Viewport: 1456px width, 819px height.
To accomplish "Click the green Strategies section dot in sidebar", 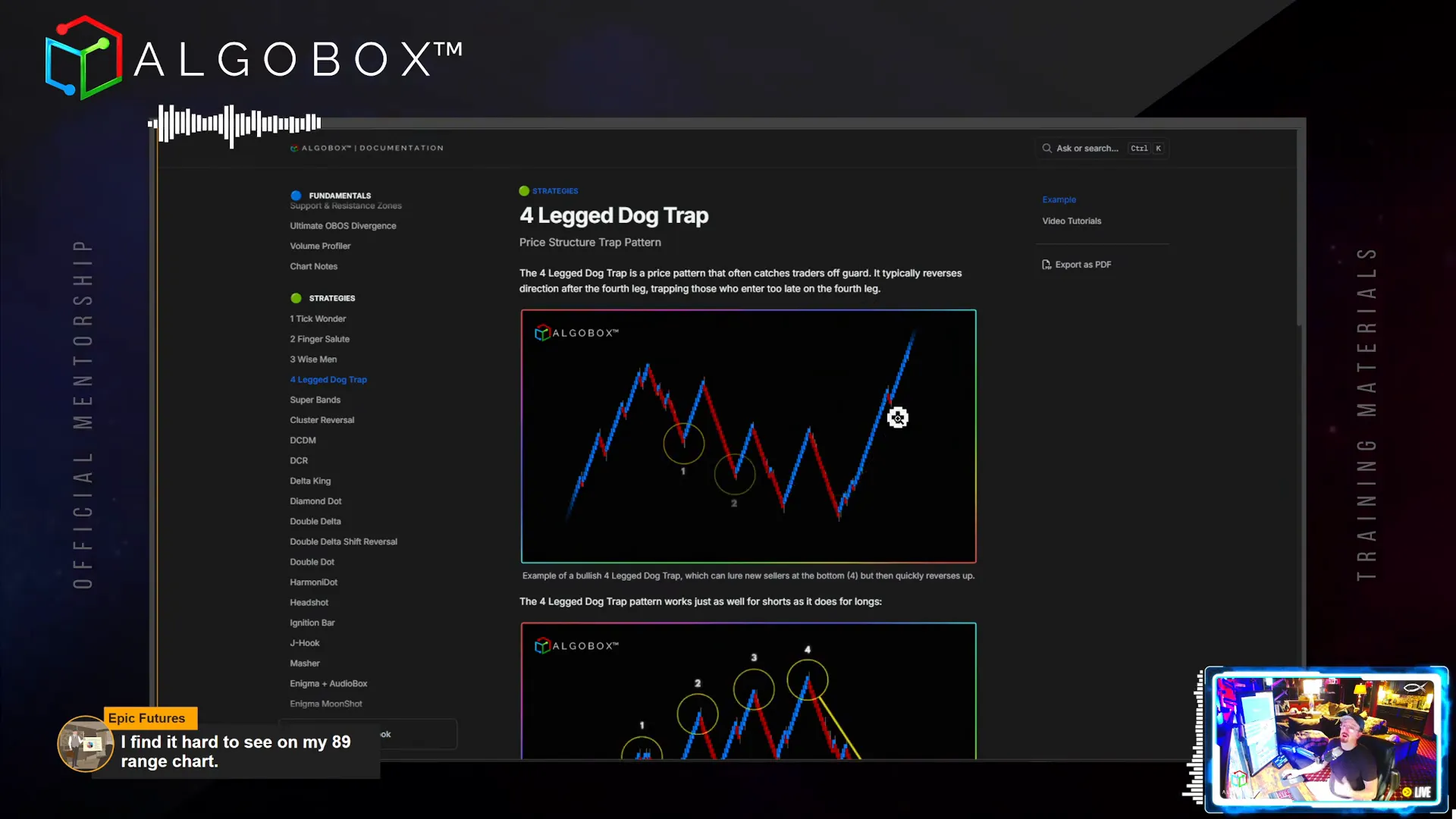I will (296, 298).
